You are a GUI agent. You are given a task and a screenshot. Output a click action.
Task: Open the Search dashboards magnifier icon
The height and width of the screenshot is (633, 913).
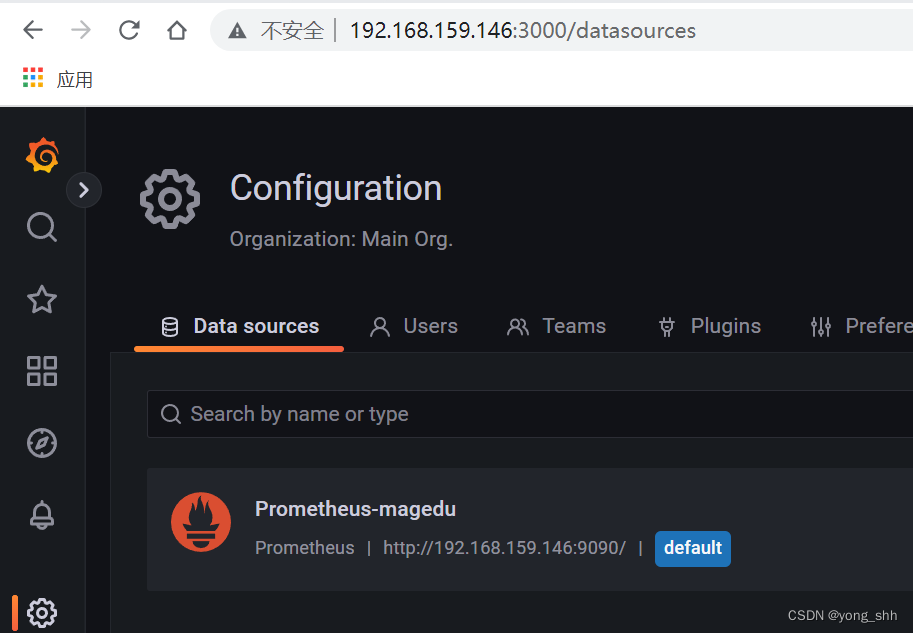pyautogui.click(x=41, y=227)
